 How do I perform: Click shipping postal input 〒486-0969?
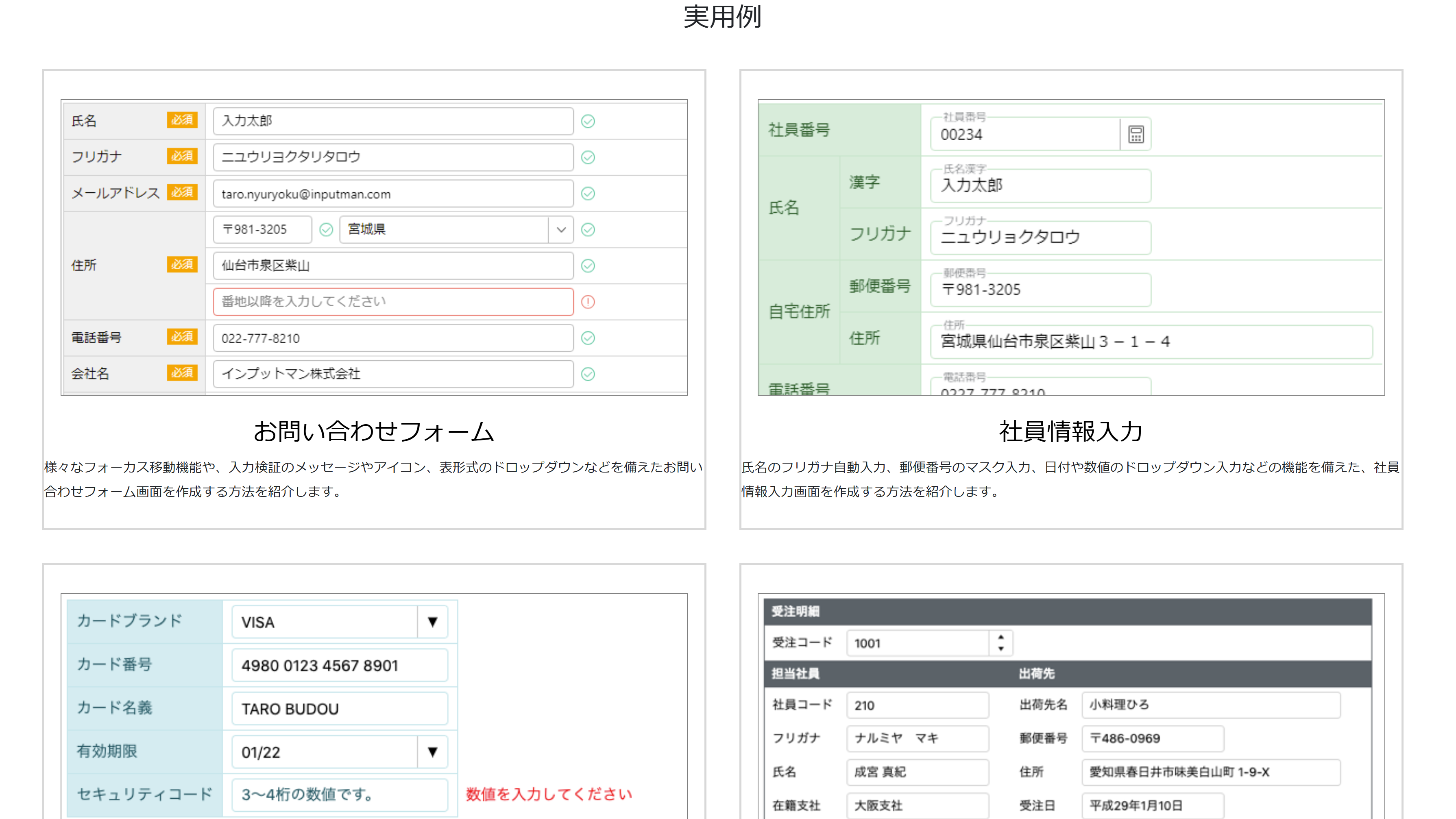click(x=1153, y=738)
